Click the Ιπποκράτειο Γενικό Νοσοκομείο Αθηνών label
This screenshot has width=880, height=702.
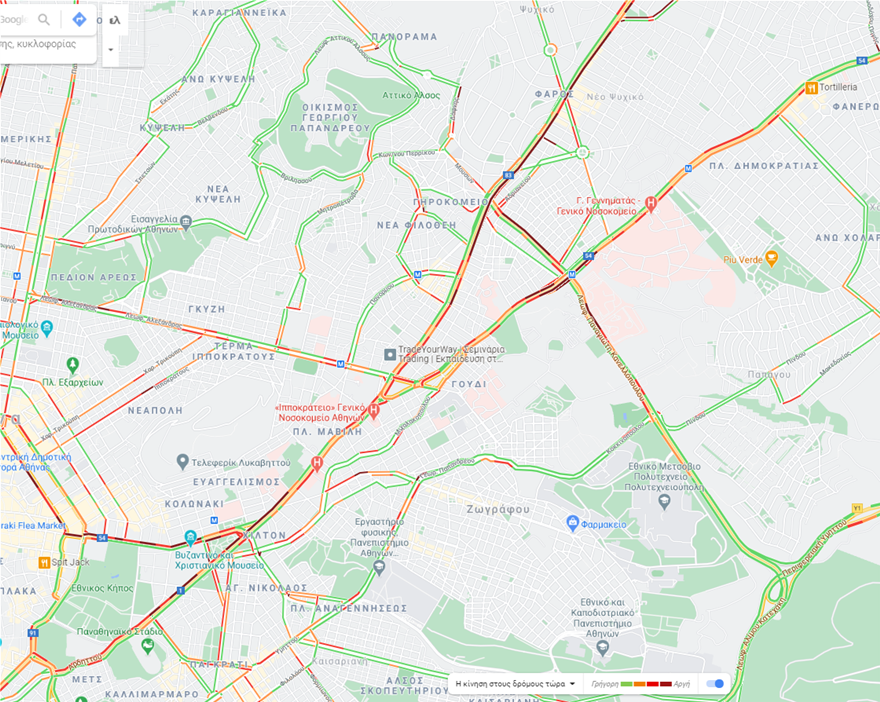click(320, 412)
